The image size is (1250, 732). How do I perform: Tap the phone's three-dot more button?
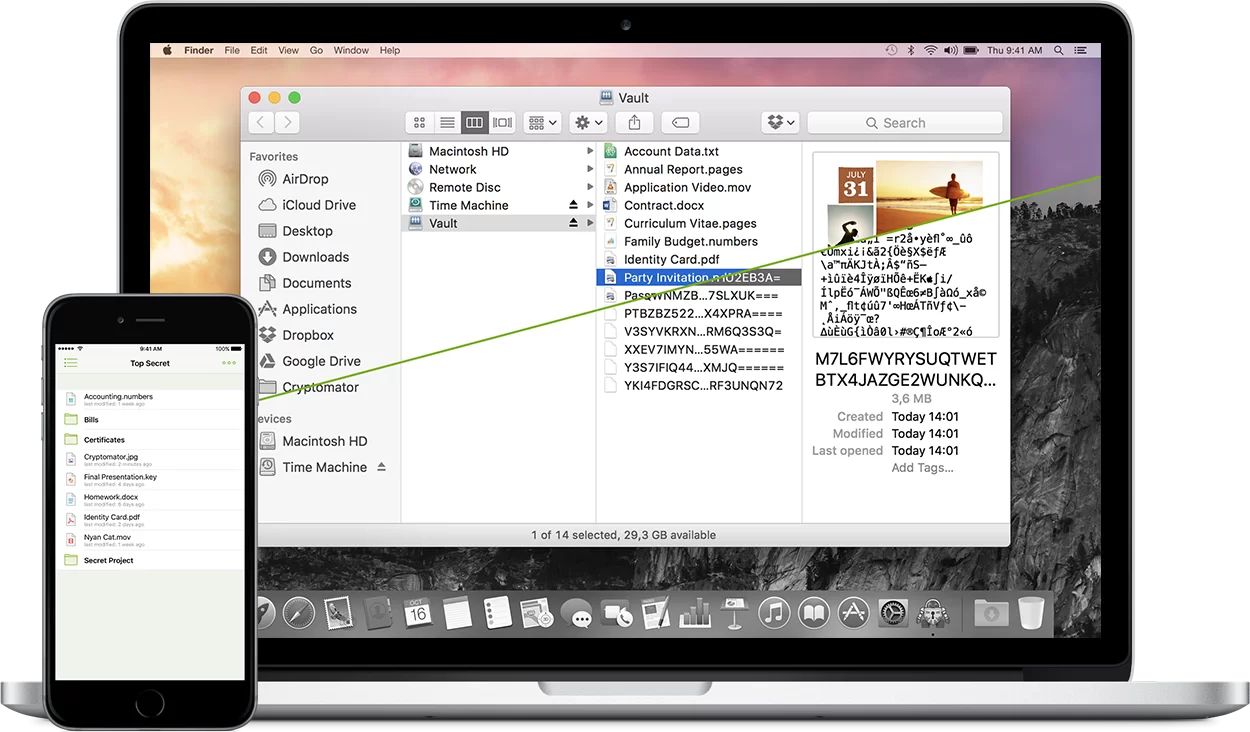coord(229,363)
